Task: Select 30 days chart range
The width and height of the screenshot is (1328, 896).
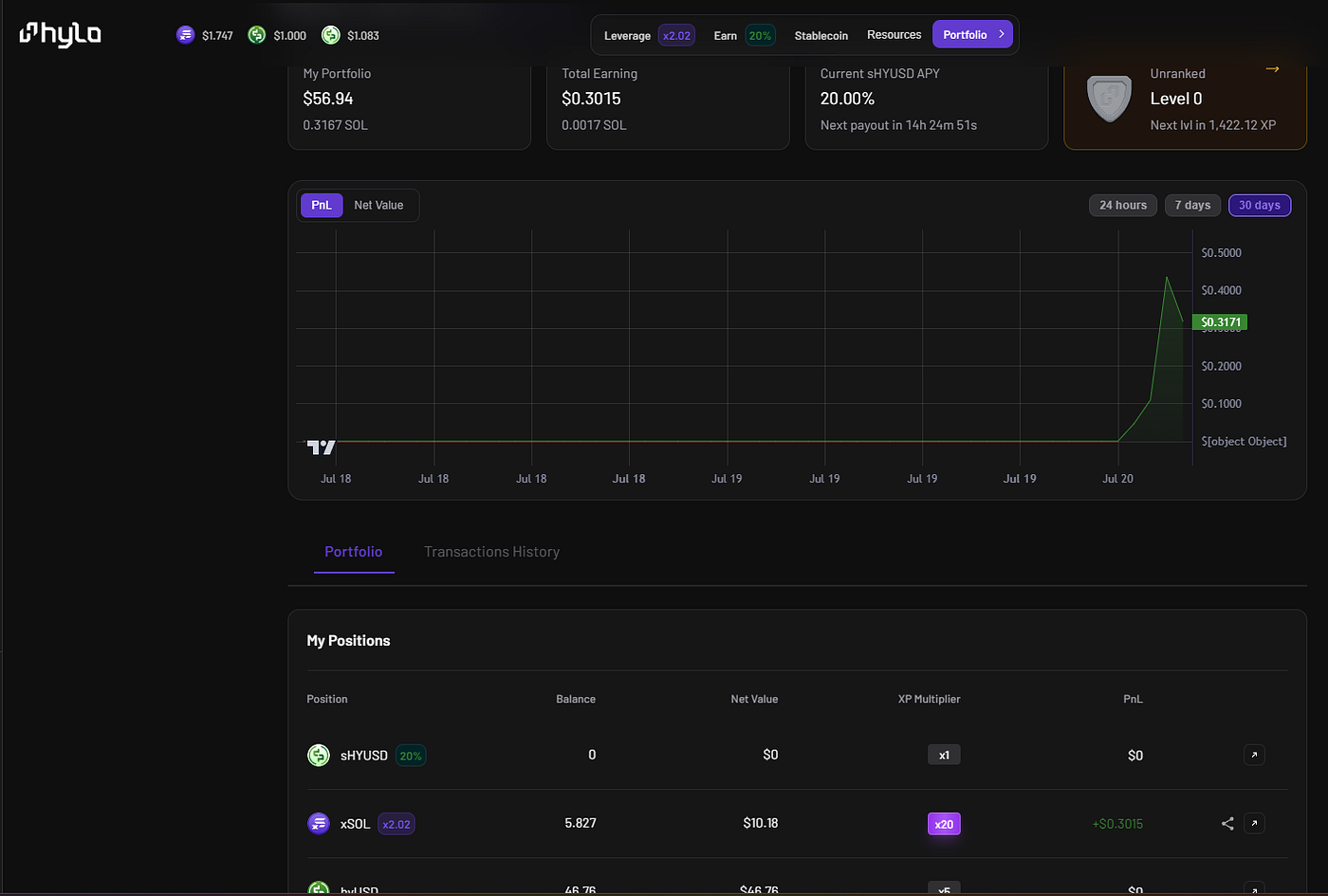Action: (1260, 205)
